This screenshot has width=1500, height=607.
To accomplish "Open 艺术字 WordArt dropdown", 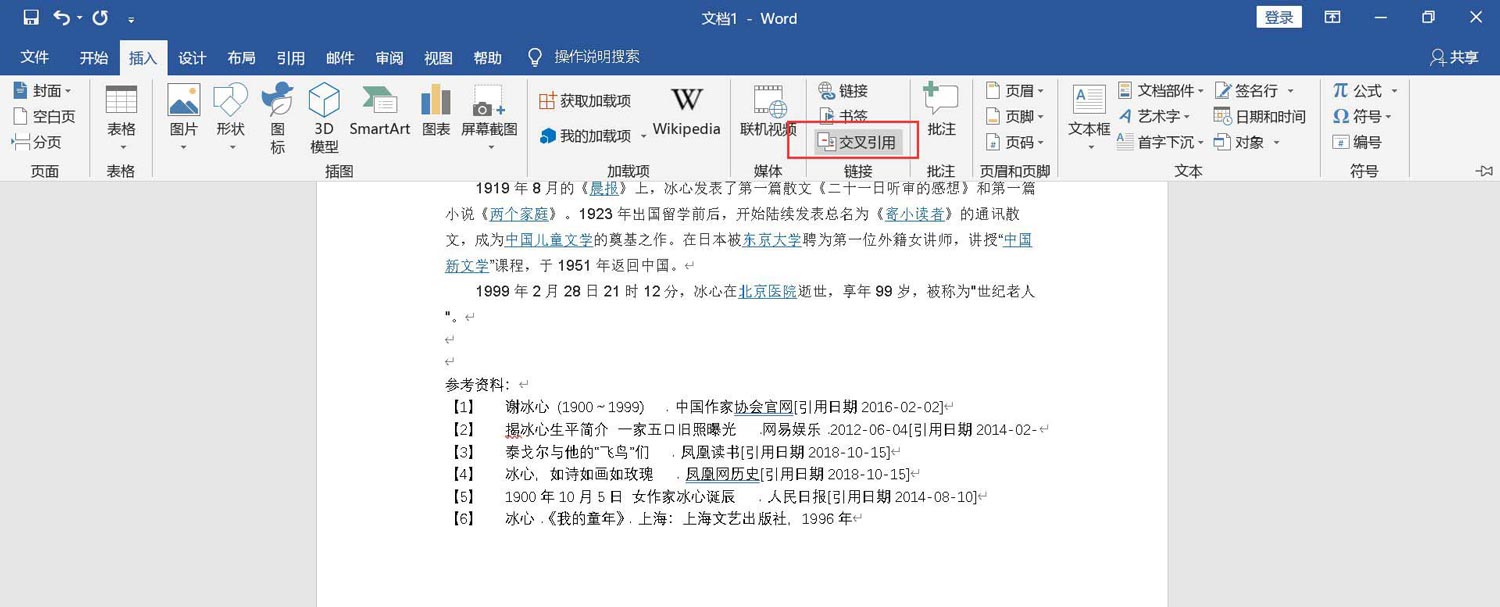I will [1156, 116].
